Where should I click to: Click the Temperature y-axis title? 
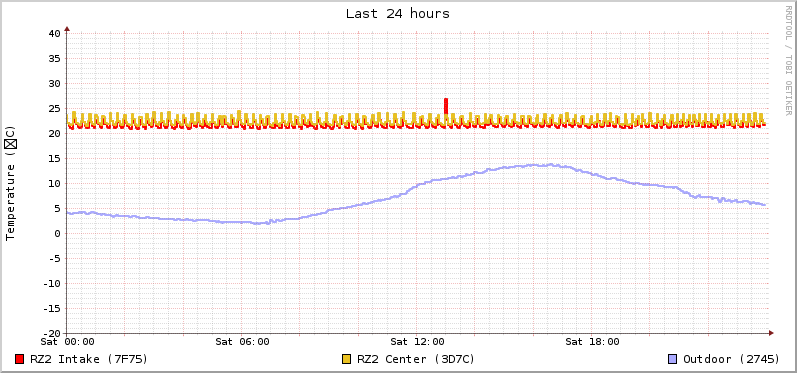point(11,183)
